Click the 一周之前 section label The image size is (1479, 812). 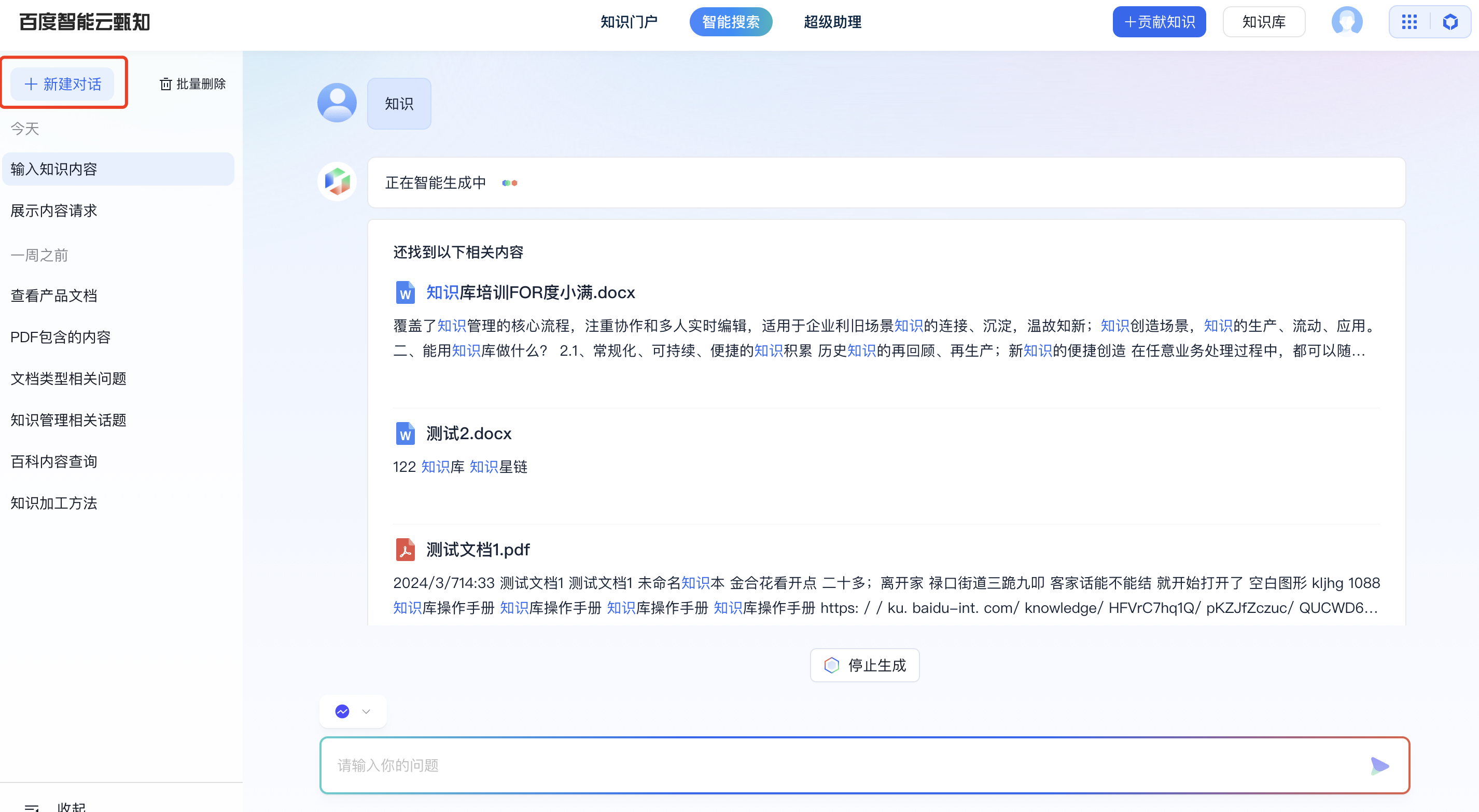(x=39, y=255)
